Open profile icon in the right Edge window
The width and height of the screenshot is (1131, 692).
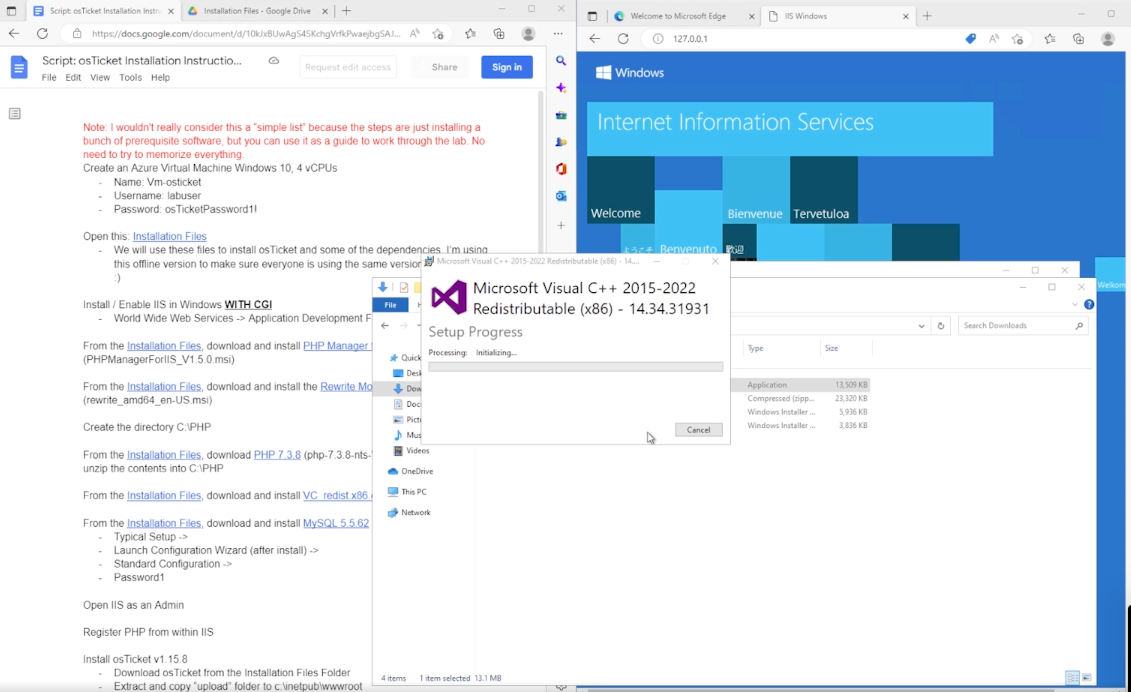pyautogui.click(x=1108, y=40)
